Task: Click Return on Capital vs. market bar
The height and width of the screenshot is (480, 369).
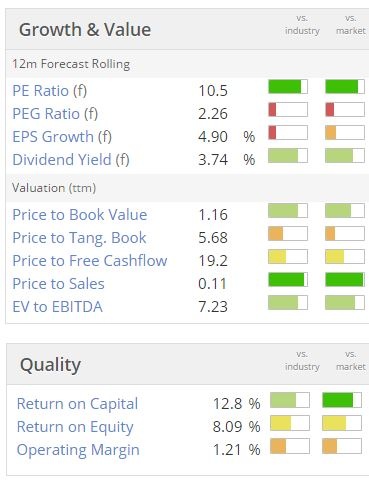Action: point(342,400)
